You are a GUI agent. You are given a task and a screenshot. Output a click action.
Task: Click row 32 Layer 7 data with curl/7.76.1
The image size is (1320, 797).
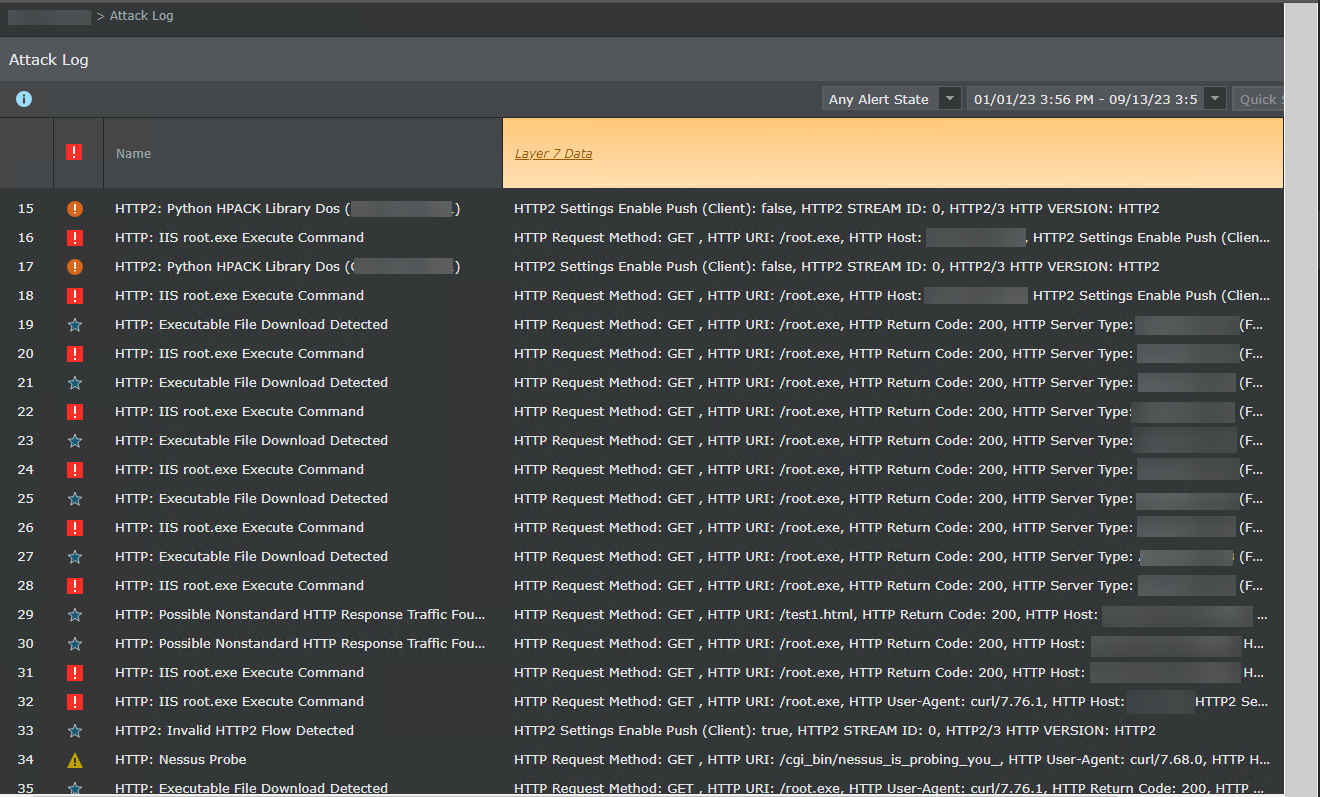point(891,702)
